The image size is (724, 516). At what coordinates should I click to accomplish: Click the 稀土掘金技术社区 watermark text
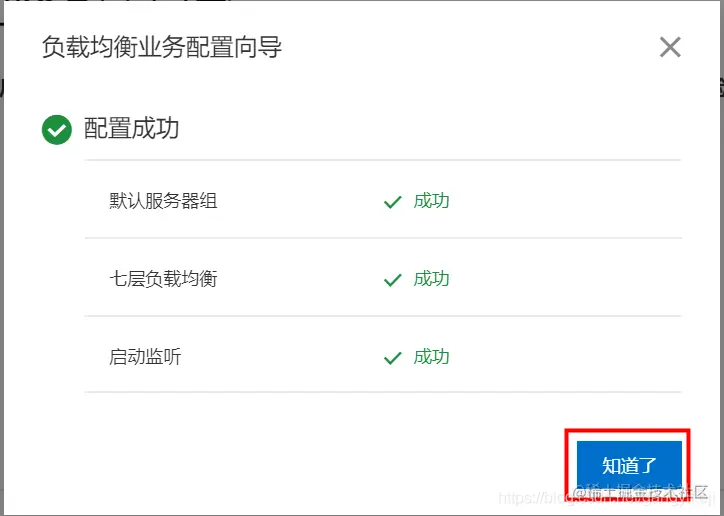tap(642, 494)
